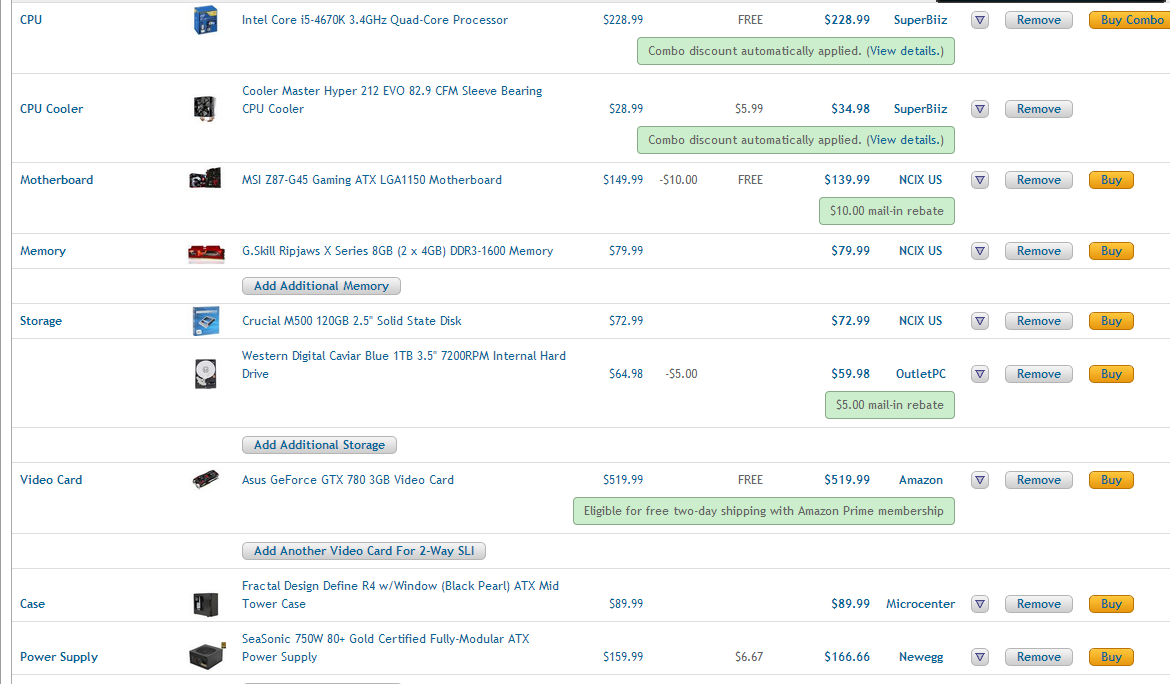Click Buy Combo for the CPU

pos(1130,20)
